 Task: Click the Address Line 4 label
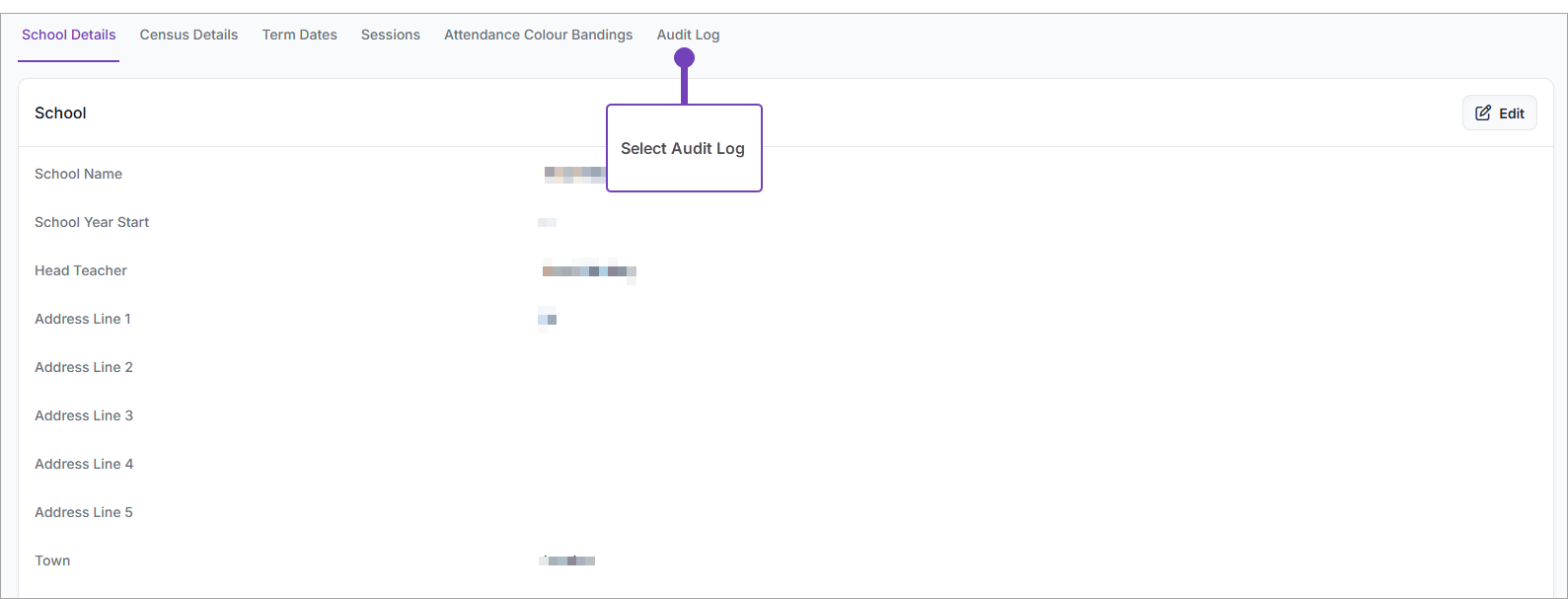(83, 464)
